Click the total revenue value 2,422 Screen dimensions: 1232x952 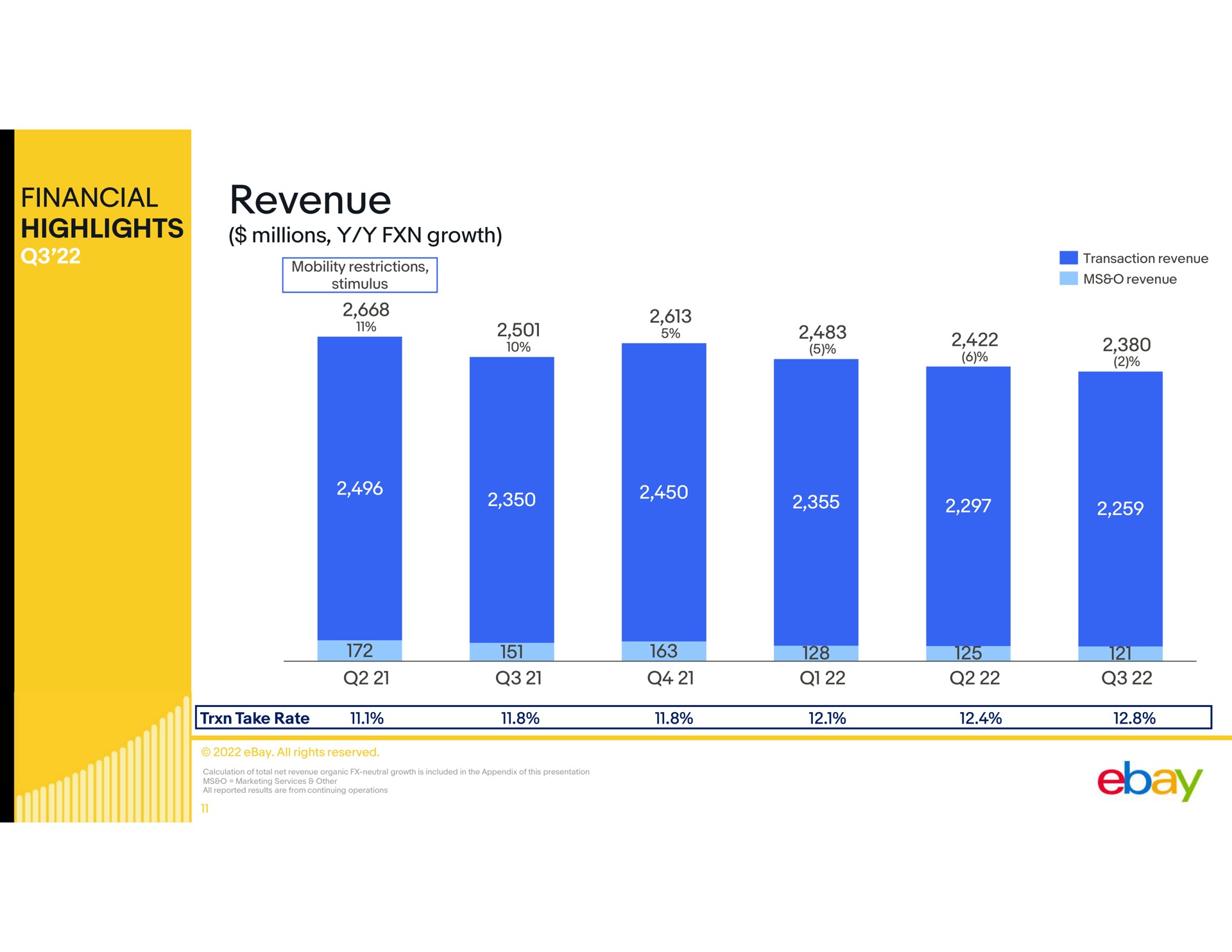[975, 339]
